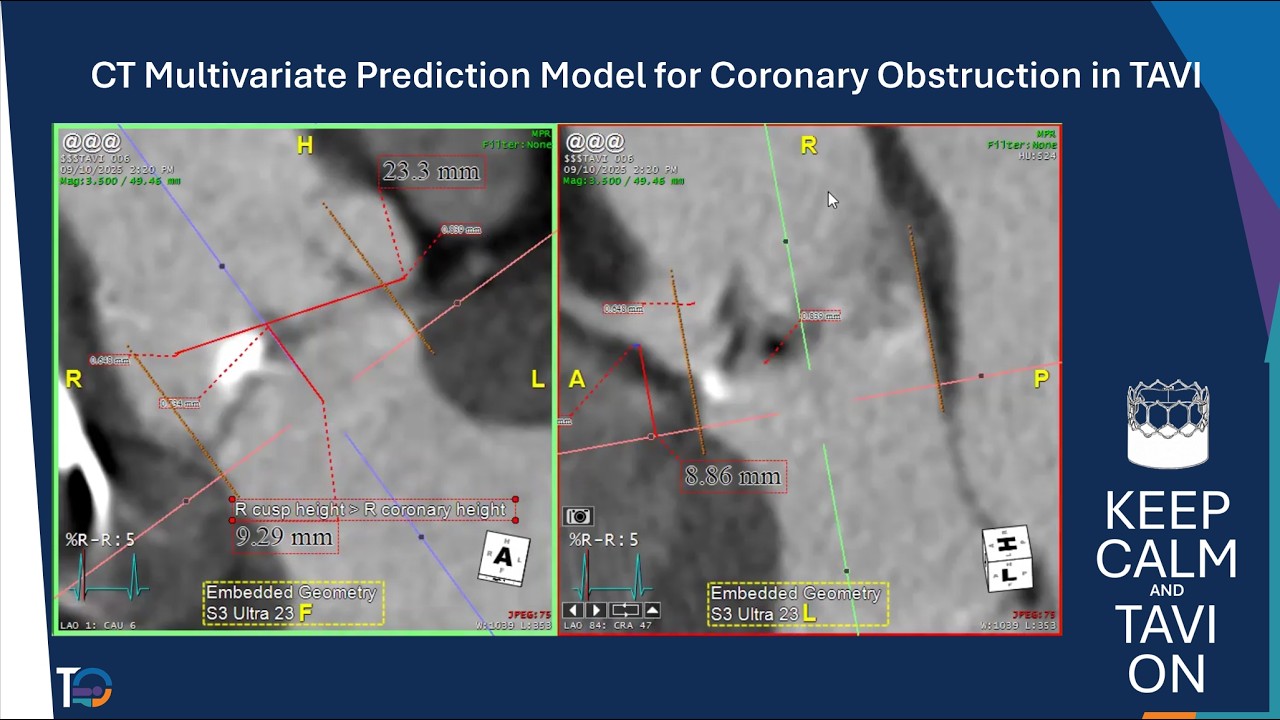Select the 0.839 mm label in green-framed view
The width and height of the screenshot is (1280, 720).
(x=461, y=230)
